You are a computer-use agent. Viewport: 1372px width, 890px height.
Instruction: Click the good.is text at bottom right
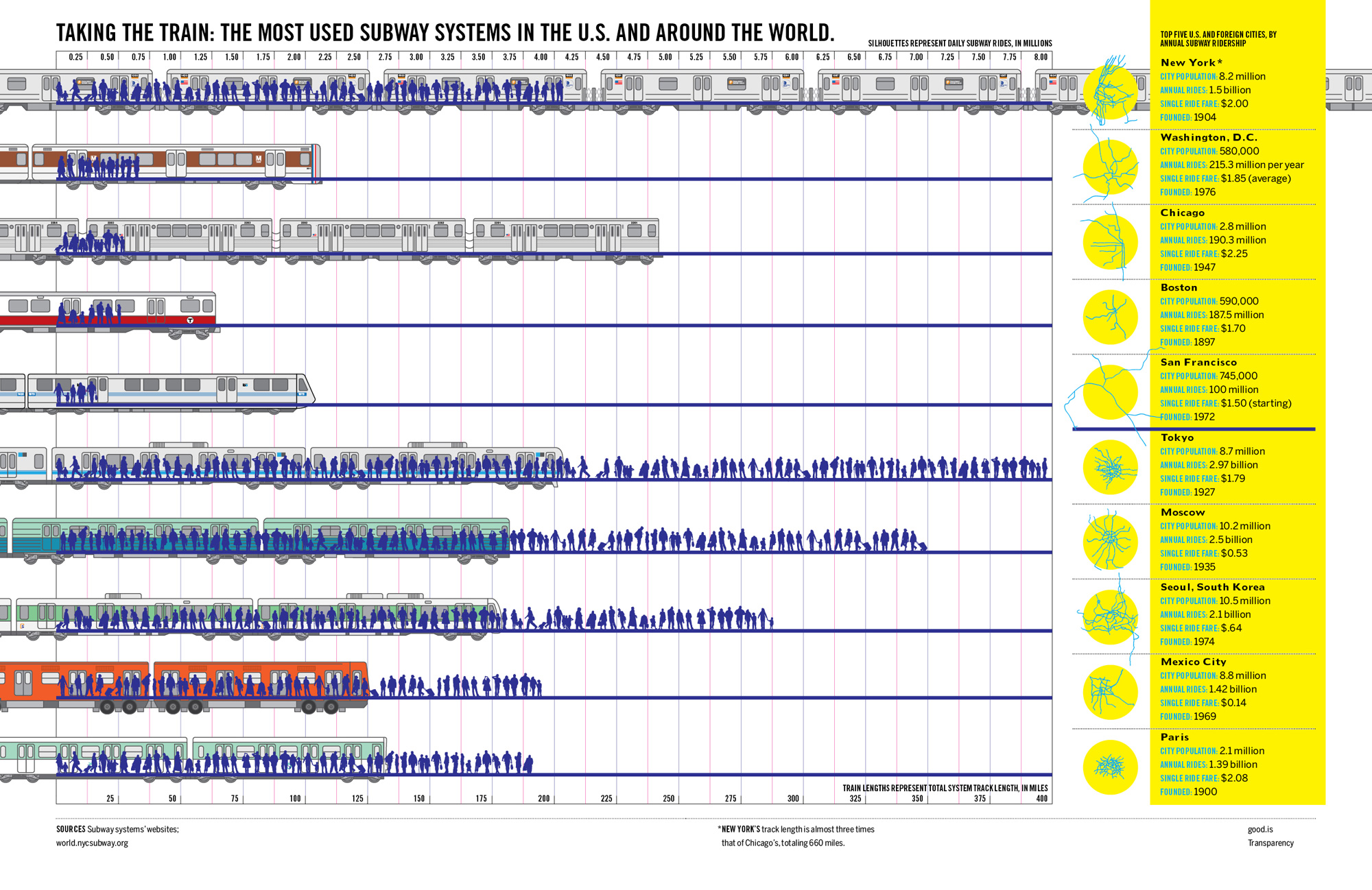click(1259, 830)
